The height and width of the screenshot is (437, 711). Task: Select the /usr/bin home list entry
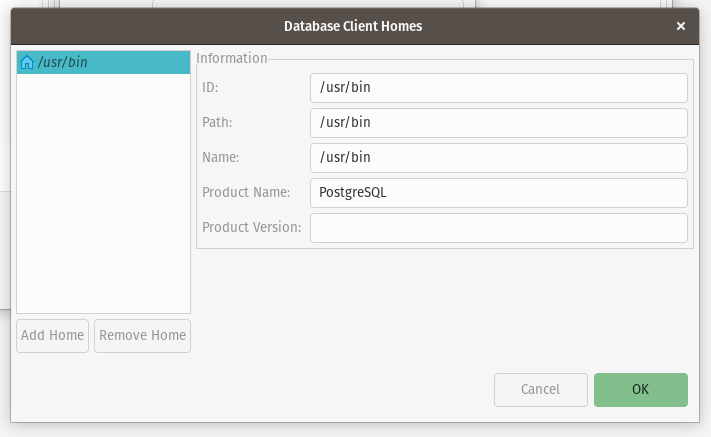tap(103, 62)
